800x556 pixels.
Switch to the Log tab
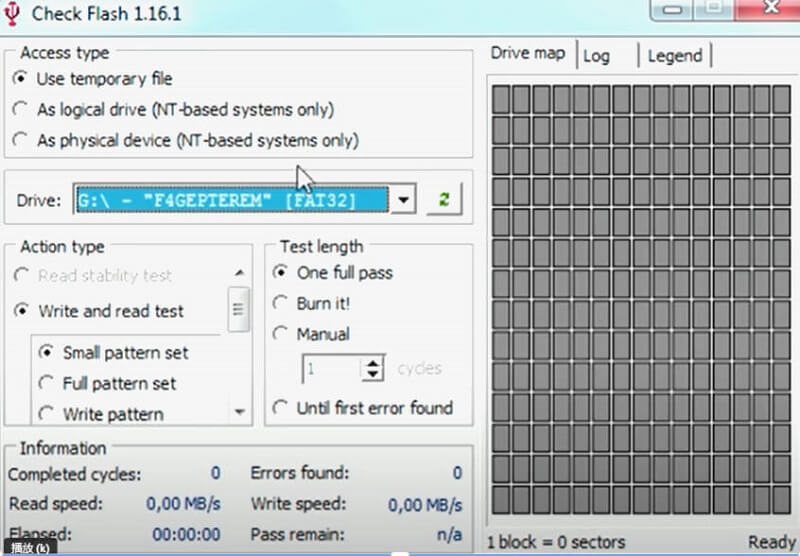click(597, 56)
